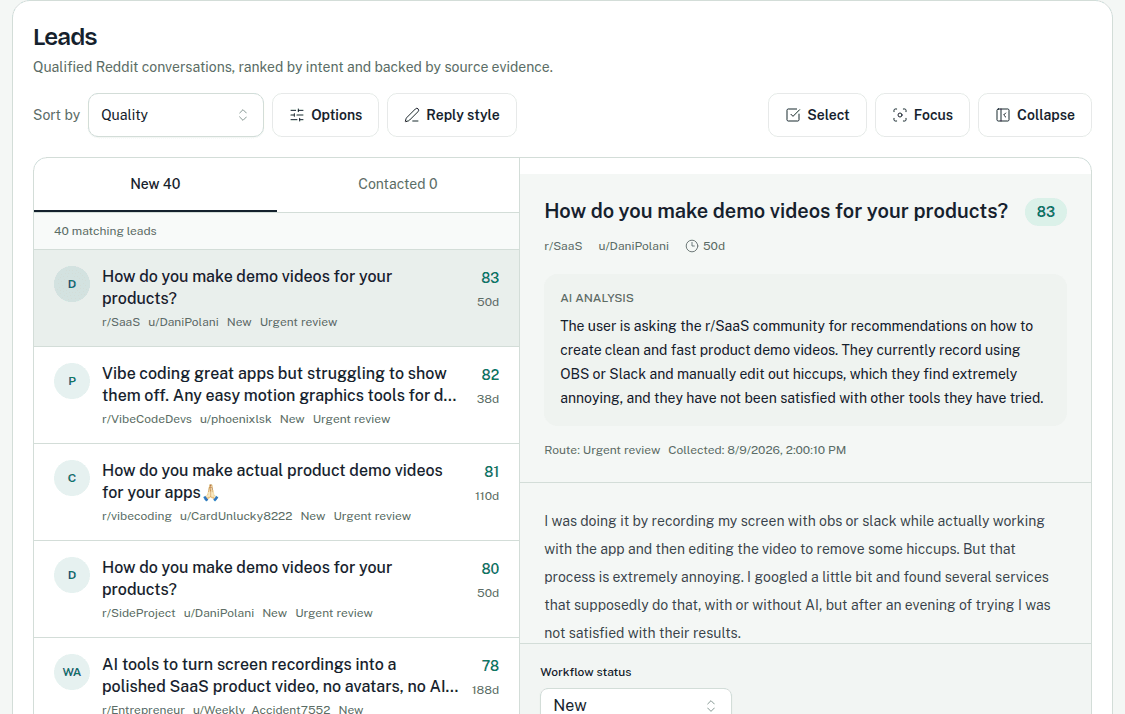Viewport: 1125px width, 714px height.
Task: Switch to the New 40 tab
Action: coord(155,184)
